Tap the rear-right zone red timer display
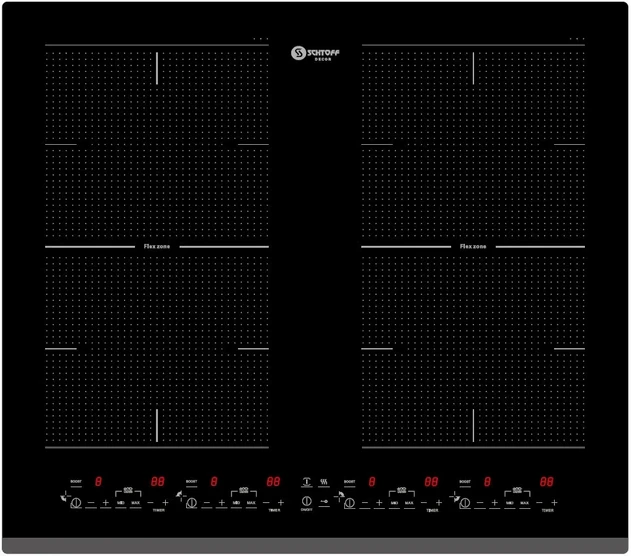Viewport: 631px width, 556px height. [x=431, y=482]
